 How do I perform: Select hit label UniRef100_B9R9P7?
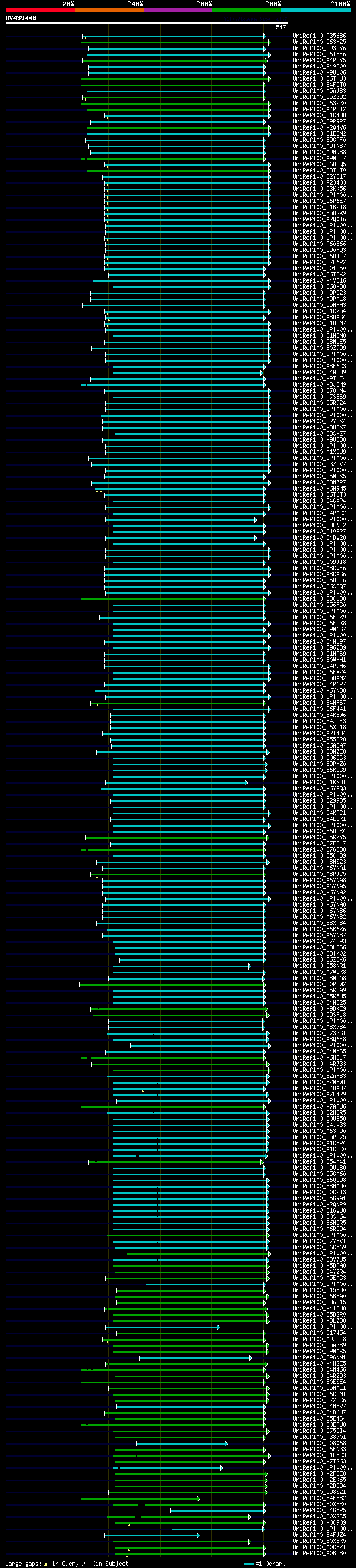319,121
